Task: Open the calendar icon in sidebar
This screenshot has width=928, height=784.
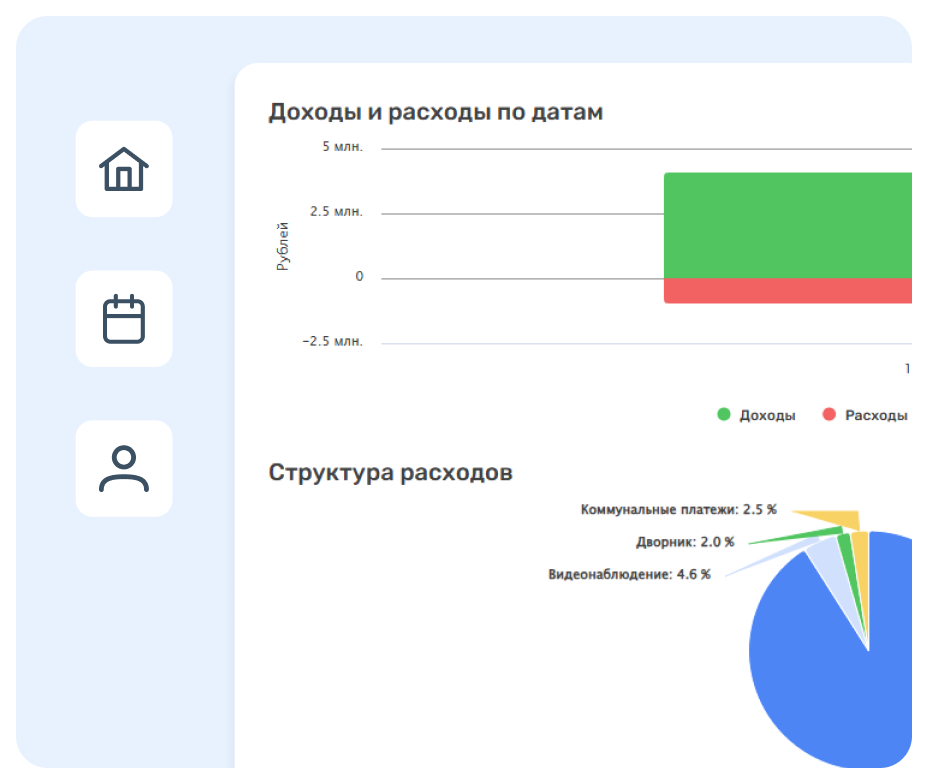Action: [x=124, y=319]
